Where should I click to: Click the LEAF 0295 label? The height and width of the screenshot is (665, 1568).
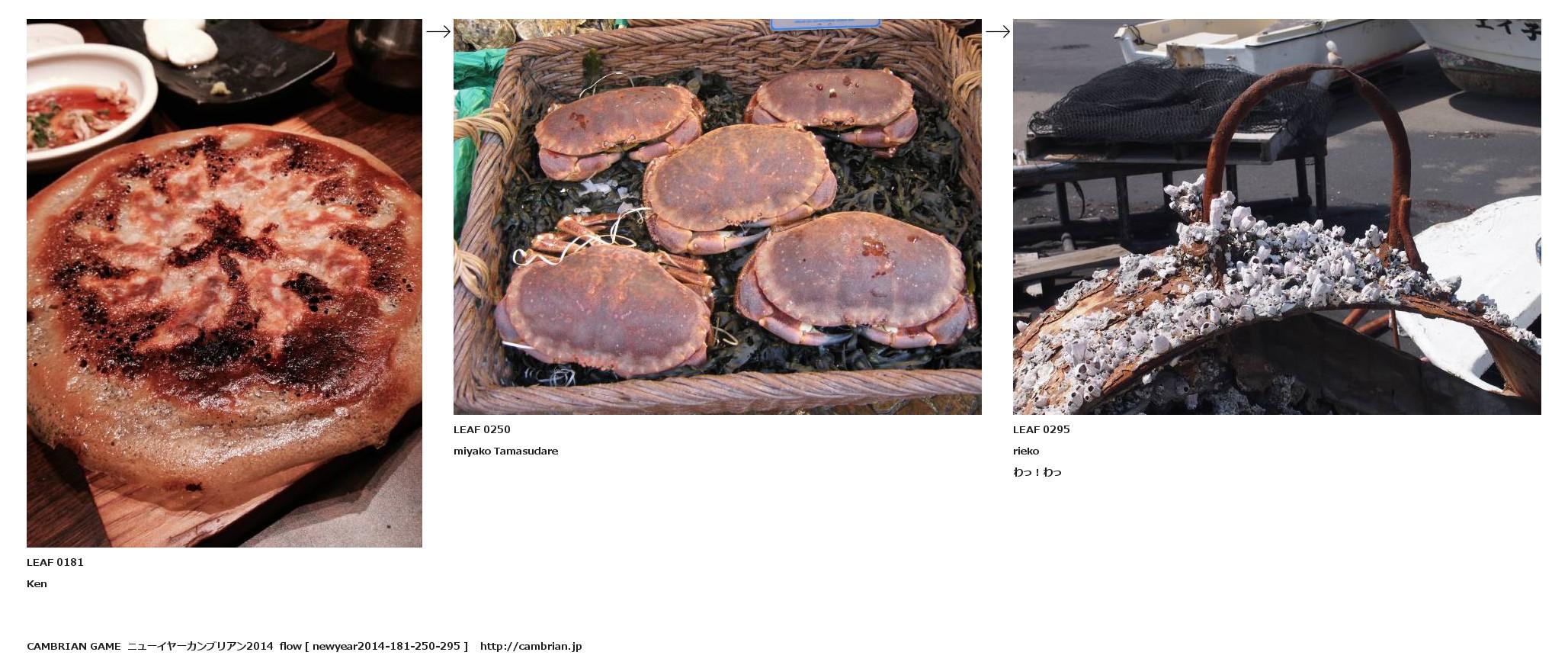click(1041, 429)
